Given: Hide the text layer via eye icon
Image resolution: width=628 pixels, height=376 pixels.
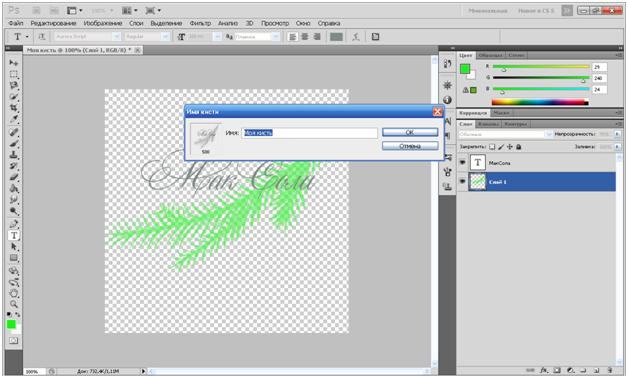Looking at the screenshot, I should pyautogui.click(x=462, y=163).
